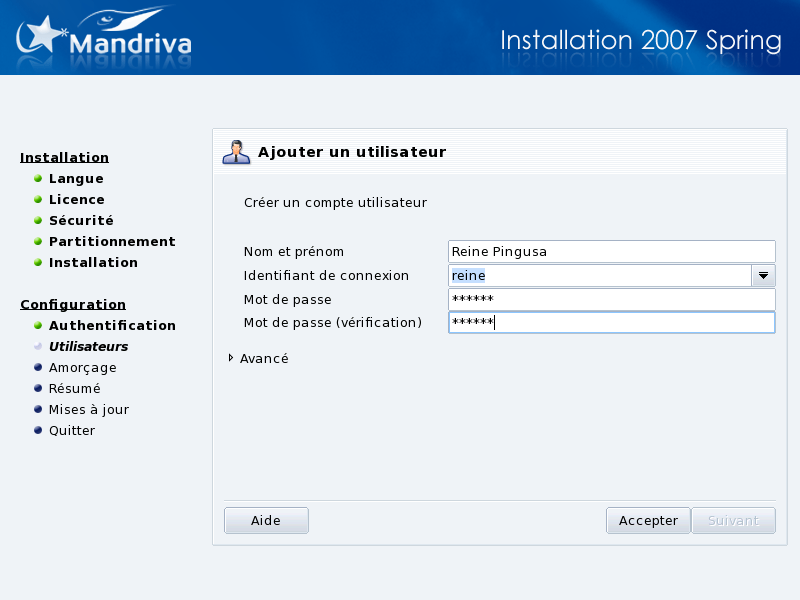
Task: Click the green bullet next to Authentification
Action: point(38,326)
